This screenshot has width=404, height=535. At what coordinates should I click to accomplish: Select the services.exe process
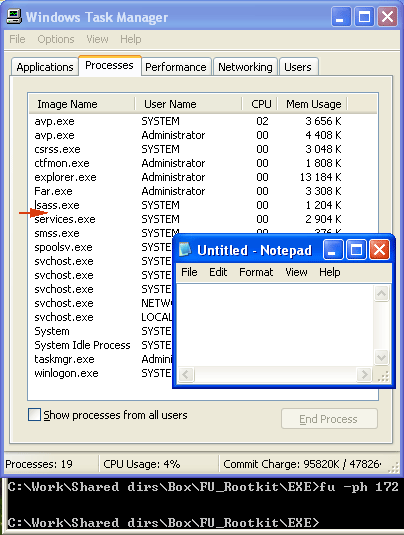pyautogui.click(x=203, y=219)
